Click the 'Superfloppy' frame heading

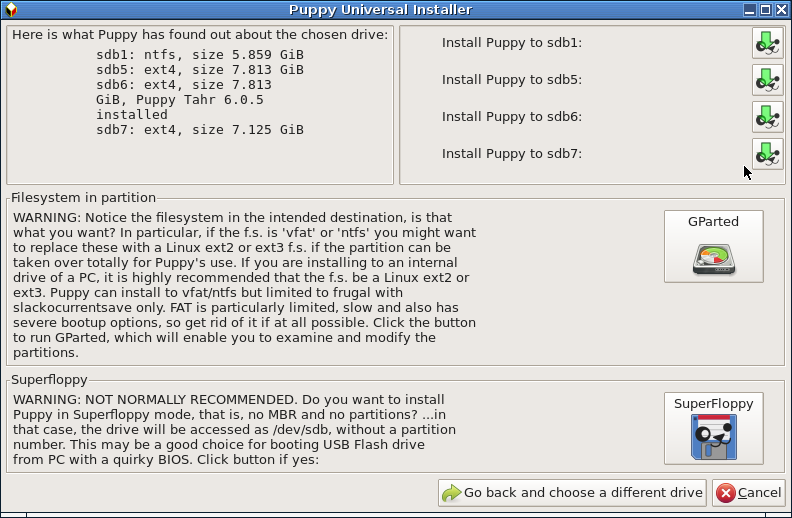tap(50, 380)
